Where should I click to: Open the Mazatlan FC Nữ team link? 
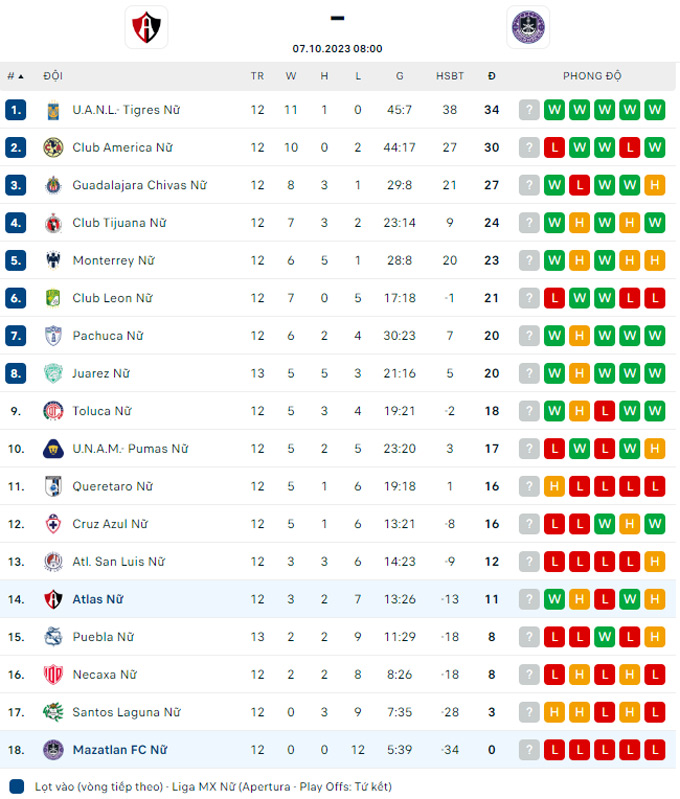pos(120,750)
